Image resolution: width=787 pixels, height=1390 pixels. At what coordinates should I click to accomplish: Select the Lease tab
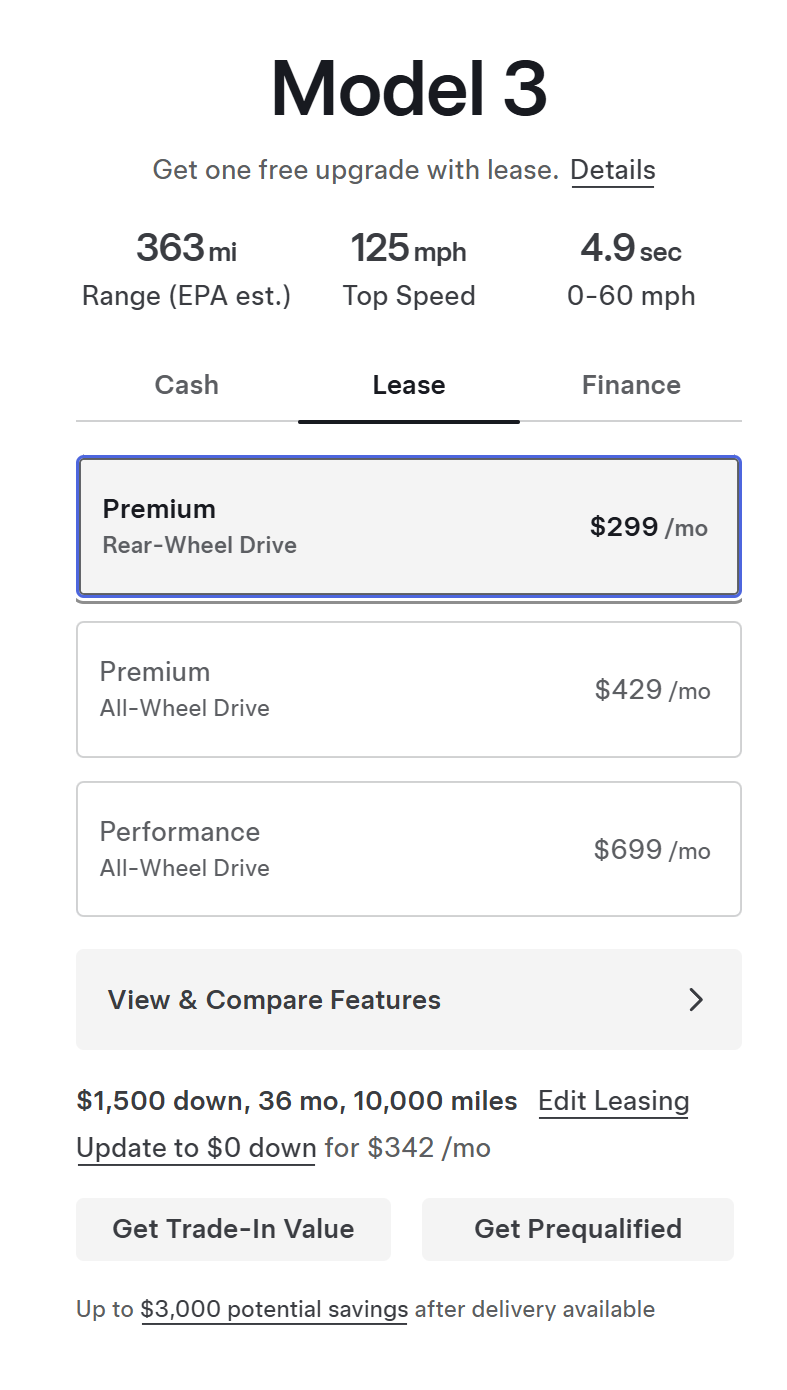coord(408,386)
